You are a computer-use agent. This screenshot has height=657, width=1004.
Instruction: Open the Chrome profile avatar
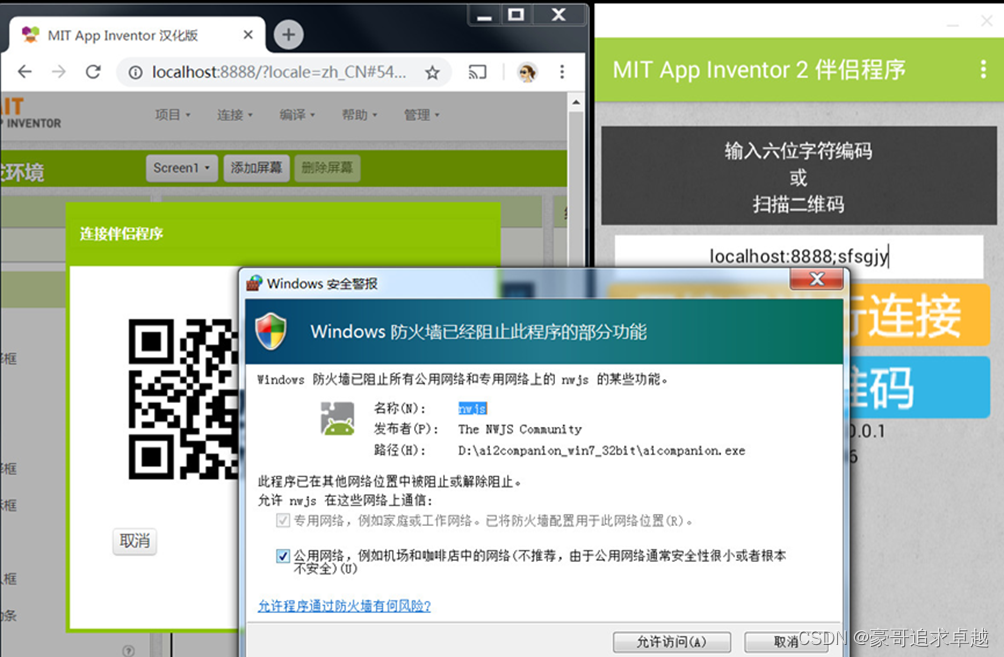(x=527, y=72)
